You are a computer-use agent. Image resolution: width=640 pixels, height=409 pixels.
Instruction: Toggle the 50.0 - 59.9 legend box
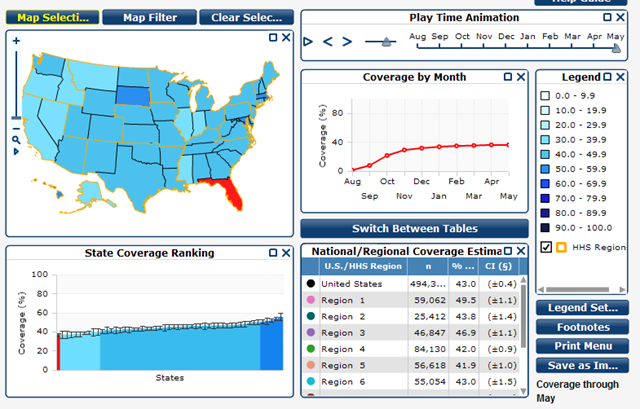tap(545, 169)
